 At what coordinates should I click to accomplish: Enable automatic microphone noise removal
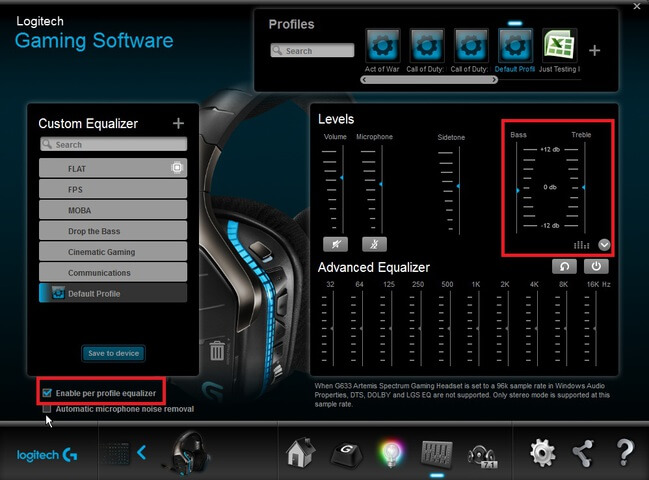click(x=47, y=409)
